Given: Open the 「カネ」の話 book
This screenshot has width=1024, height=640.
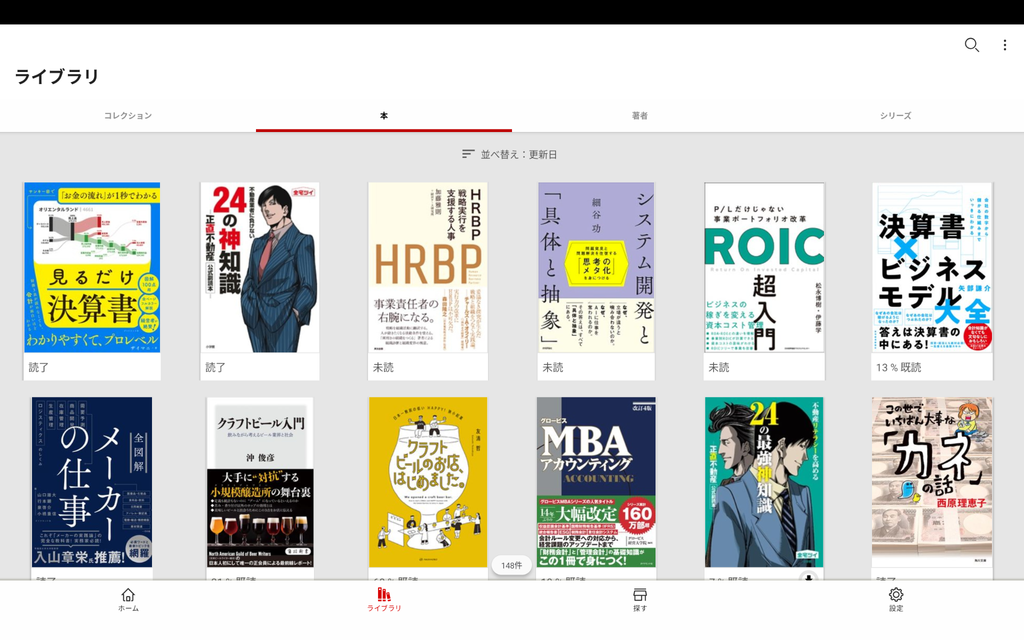Looking at the screenshot, I should pyautogui.click(x=933, y=482).
